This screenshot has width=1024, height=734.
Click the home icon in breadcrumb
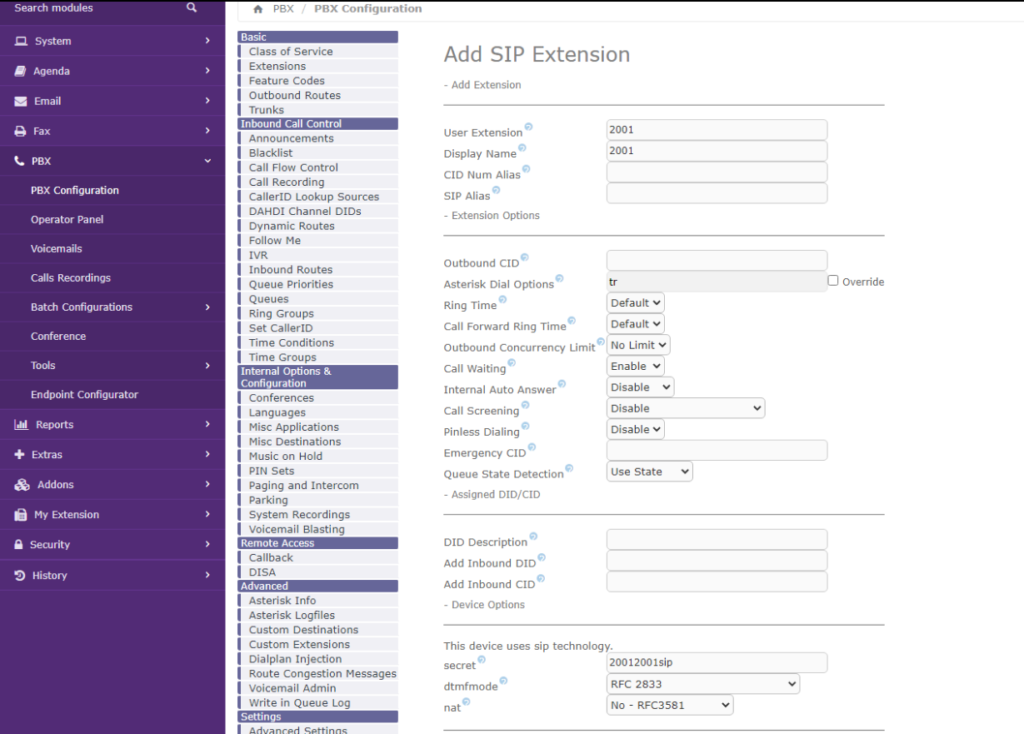click(258, 9)
